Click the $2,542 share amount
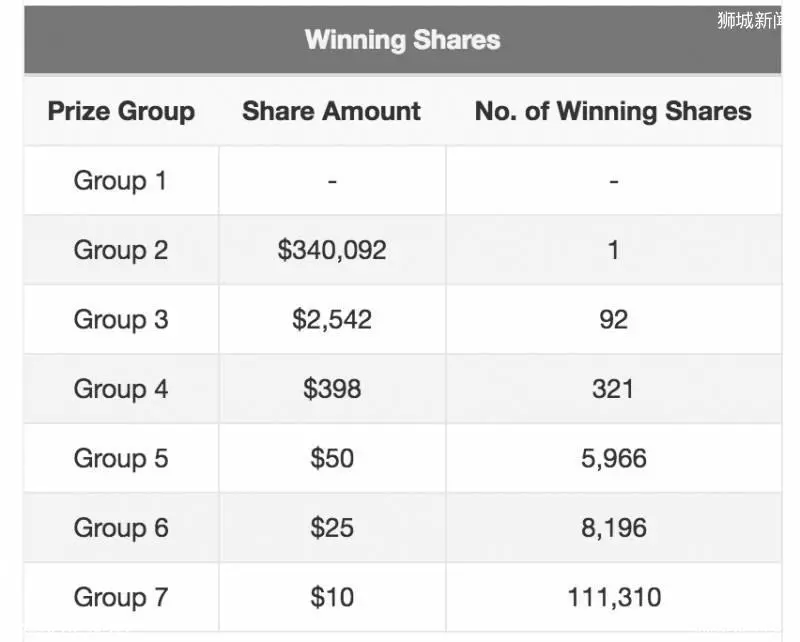This screenshot has width=800, height=642. (x=332, y=319)
